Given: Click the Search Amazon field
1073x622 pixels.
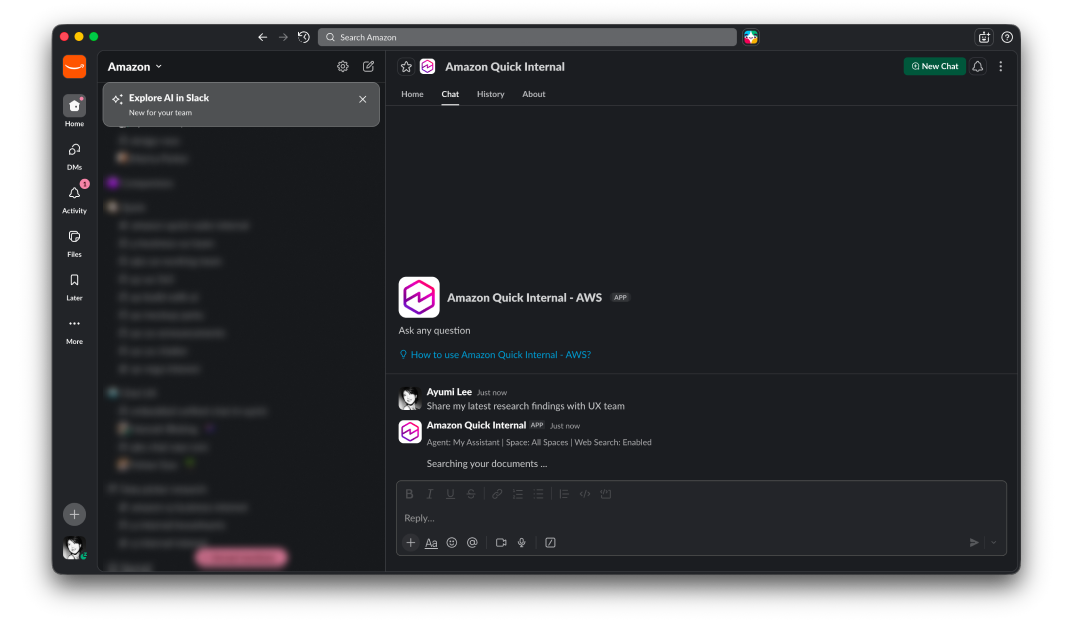Looking at the screenshot, I should tap(527, 37).
